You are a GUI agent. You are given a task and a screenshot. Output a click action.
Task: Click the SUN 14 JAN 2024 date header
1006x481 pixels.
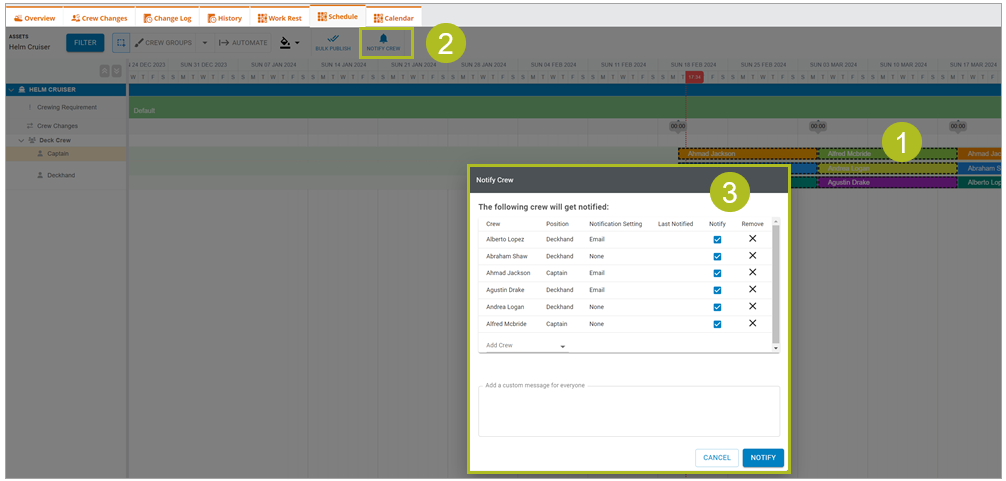tap(345, 65)
